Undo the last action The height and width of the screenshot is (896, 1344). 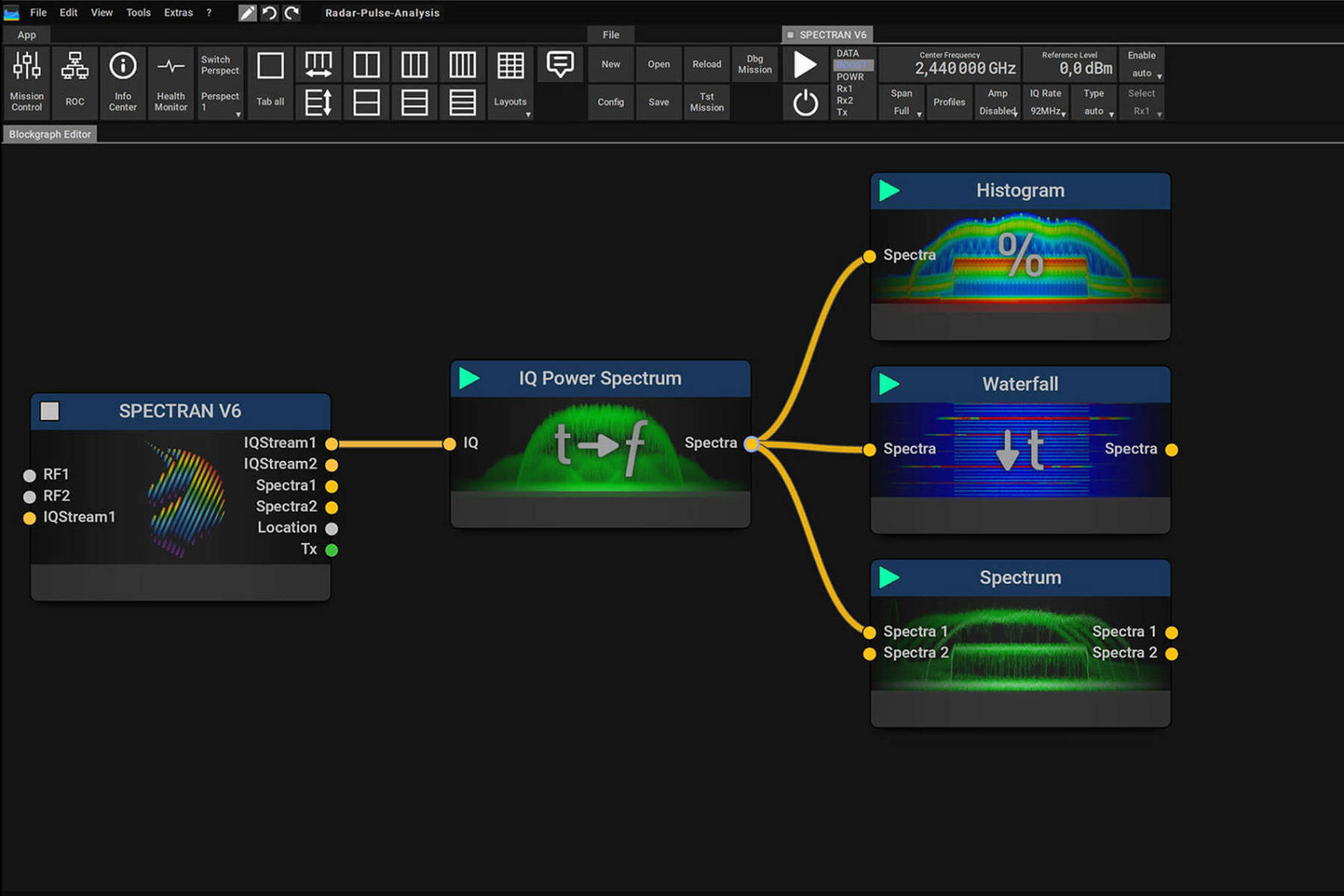click(270, 13)
